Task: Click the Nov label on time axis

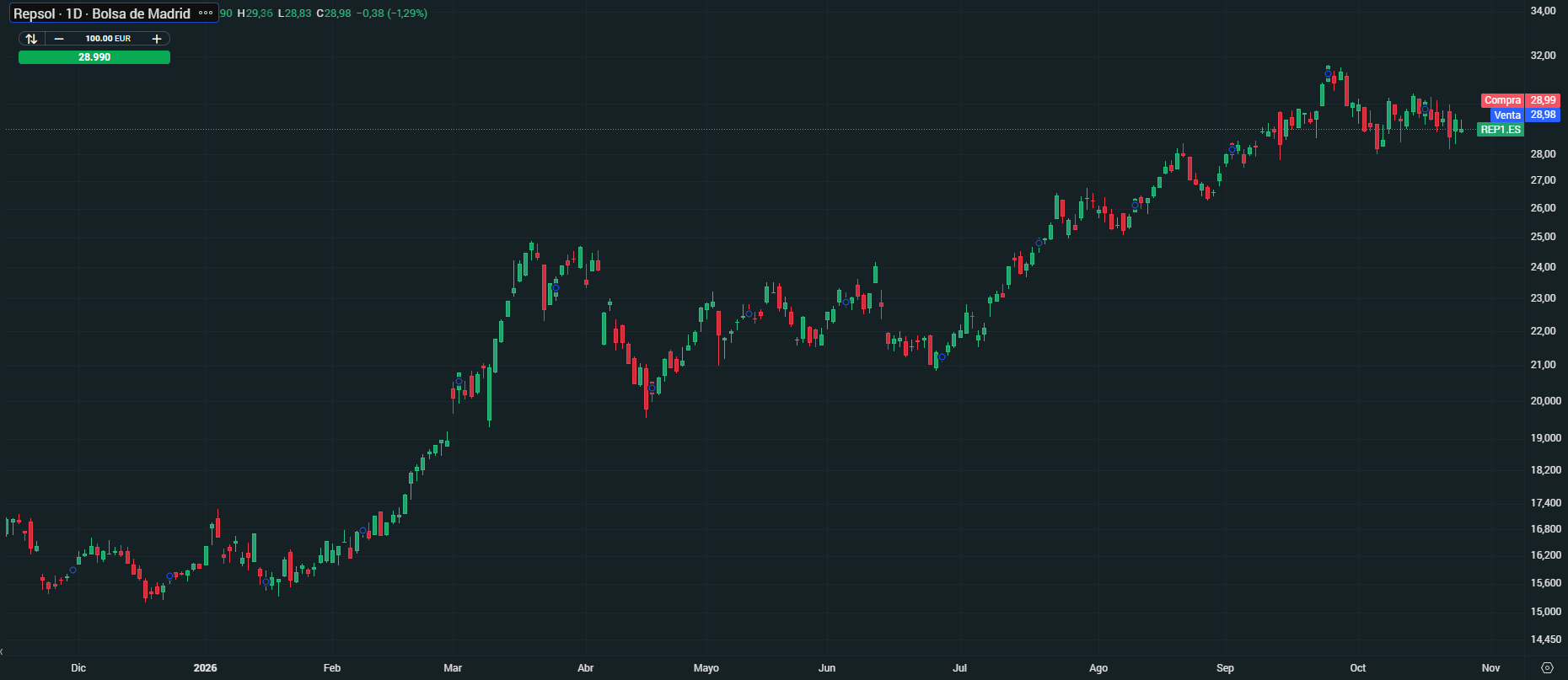Action: (x=1490, y=668)
